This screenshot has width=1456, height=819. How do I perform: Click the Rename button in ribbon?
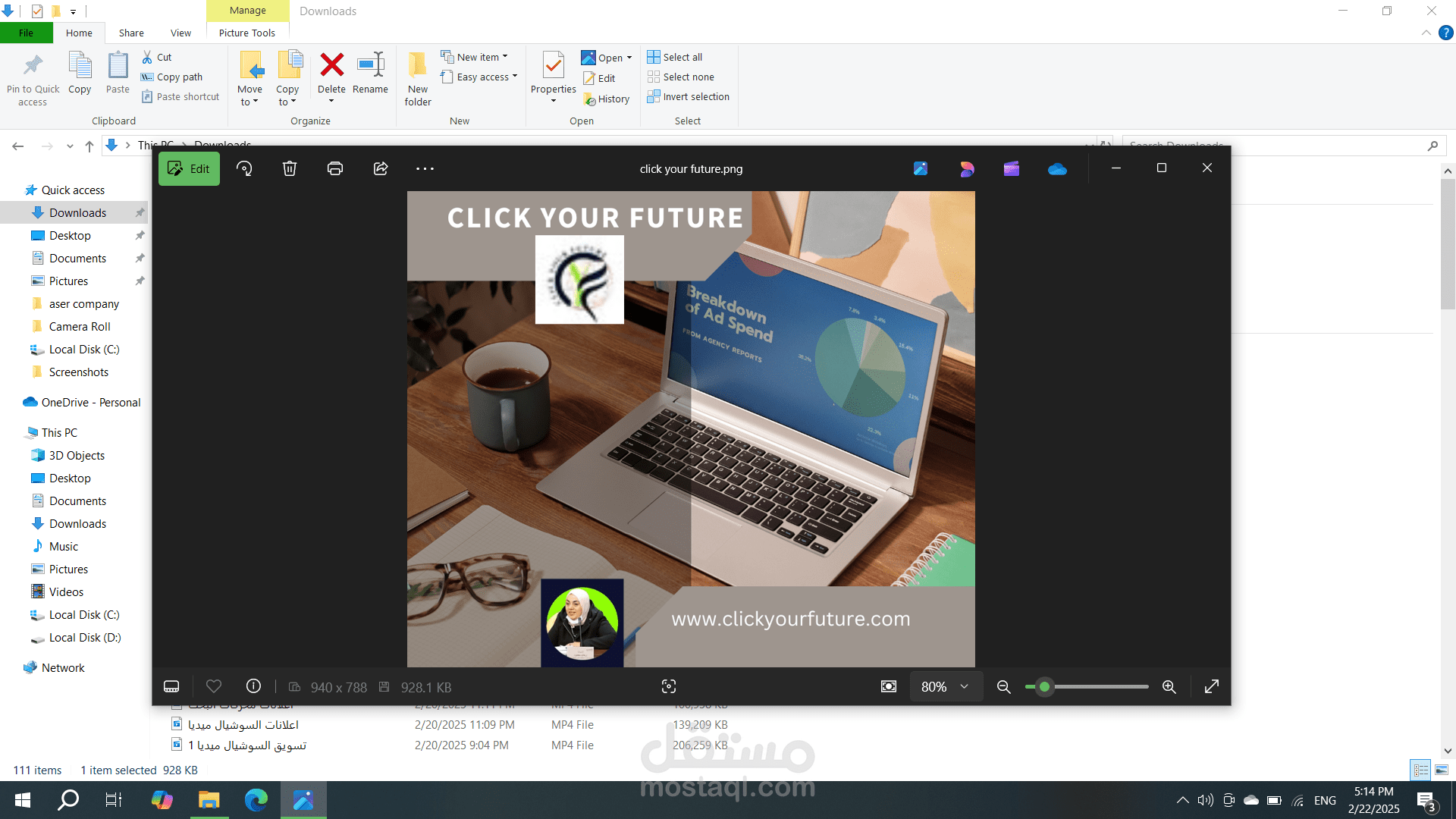point(370,74)
